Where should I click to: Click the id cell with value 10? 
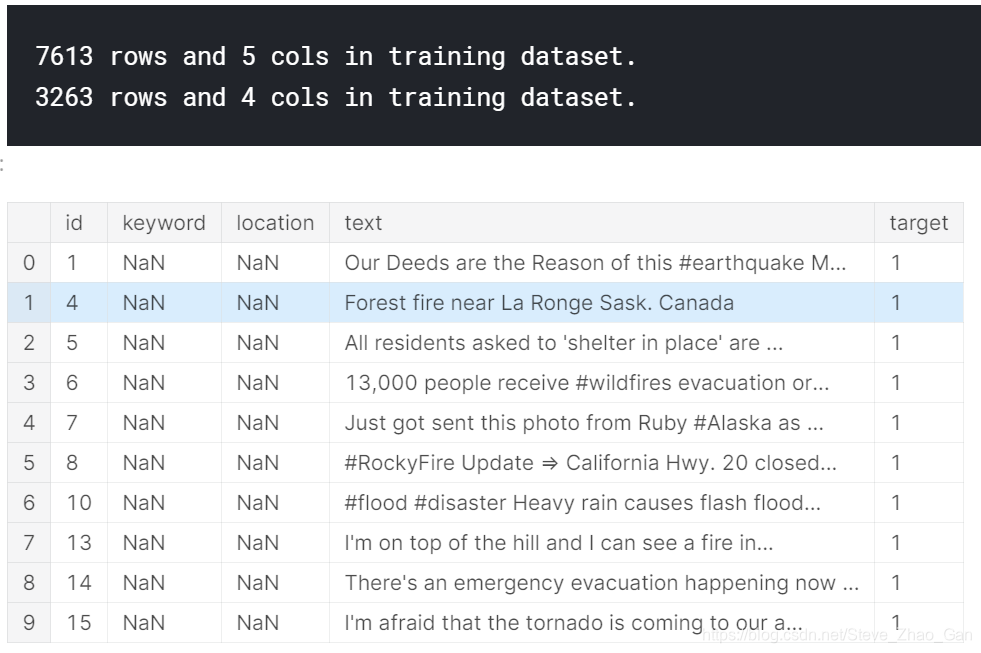pyautogui.click(x=79, y=503)
